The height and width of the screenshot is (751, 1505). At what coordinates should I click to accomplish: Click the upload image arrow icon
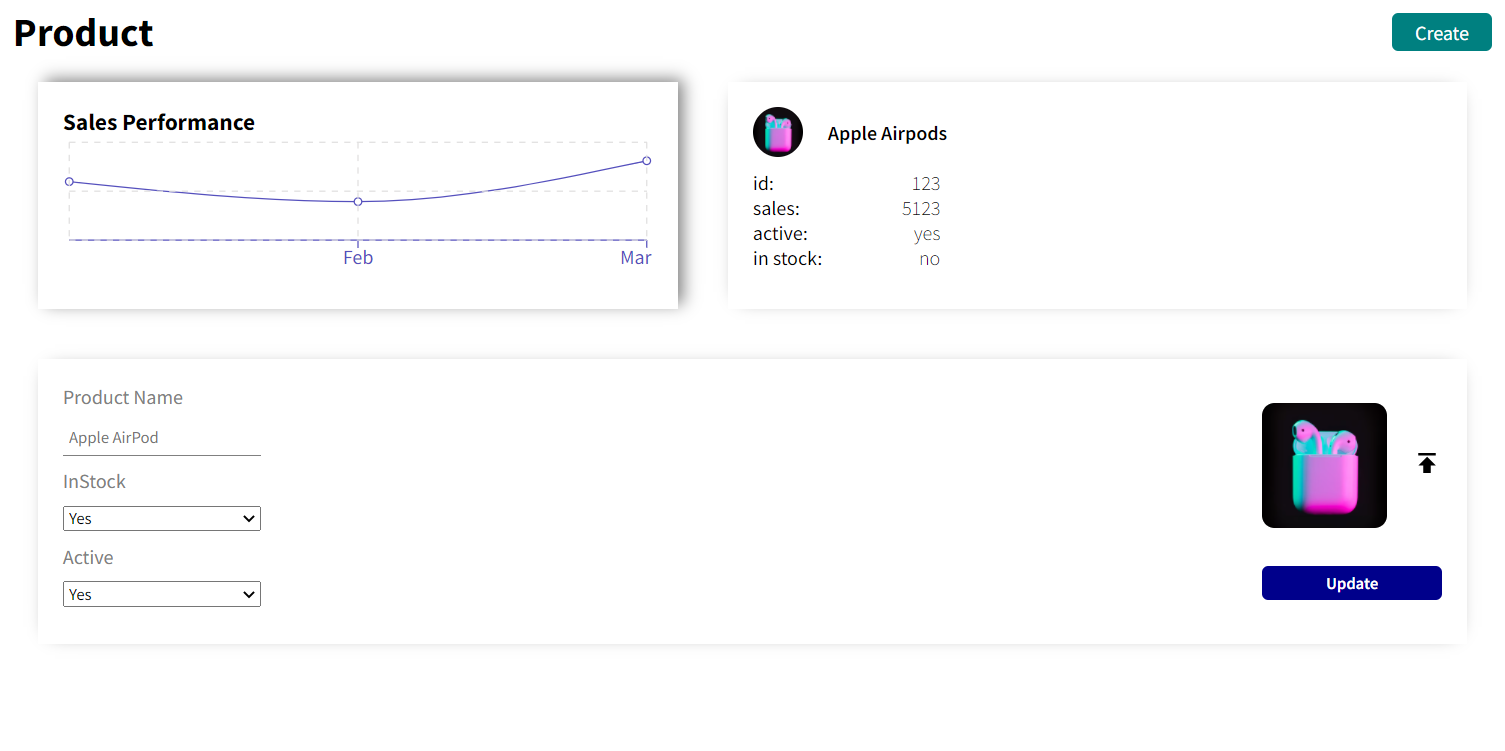click(x=1427, y=463)
